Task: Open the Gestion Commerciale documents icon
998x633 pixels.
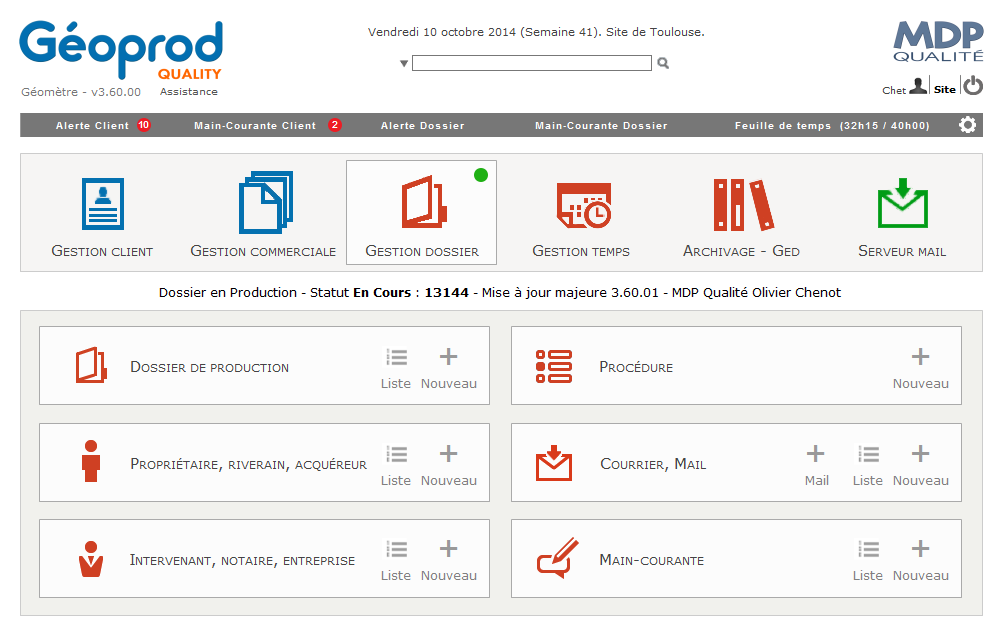Action: (x=265, y=202)
